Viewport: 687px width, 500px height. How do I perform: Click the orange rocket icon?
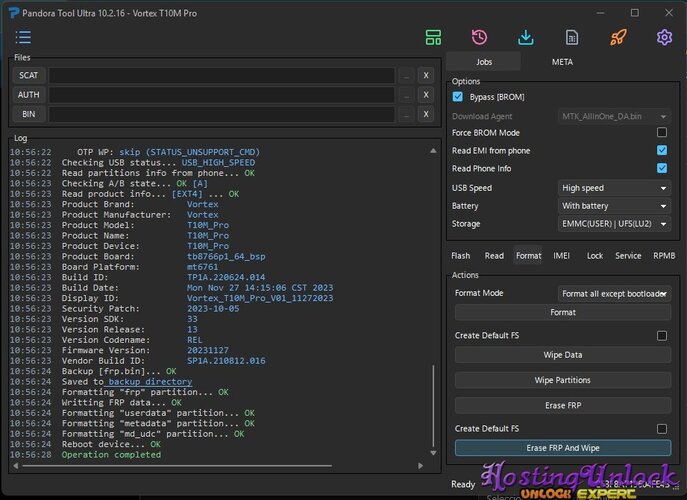(618, 37)
